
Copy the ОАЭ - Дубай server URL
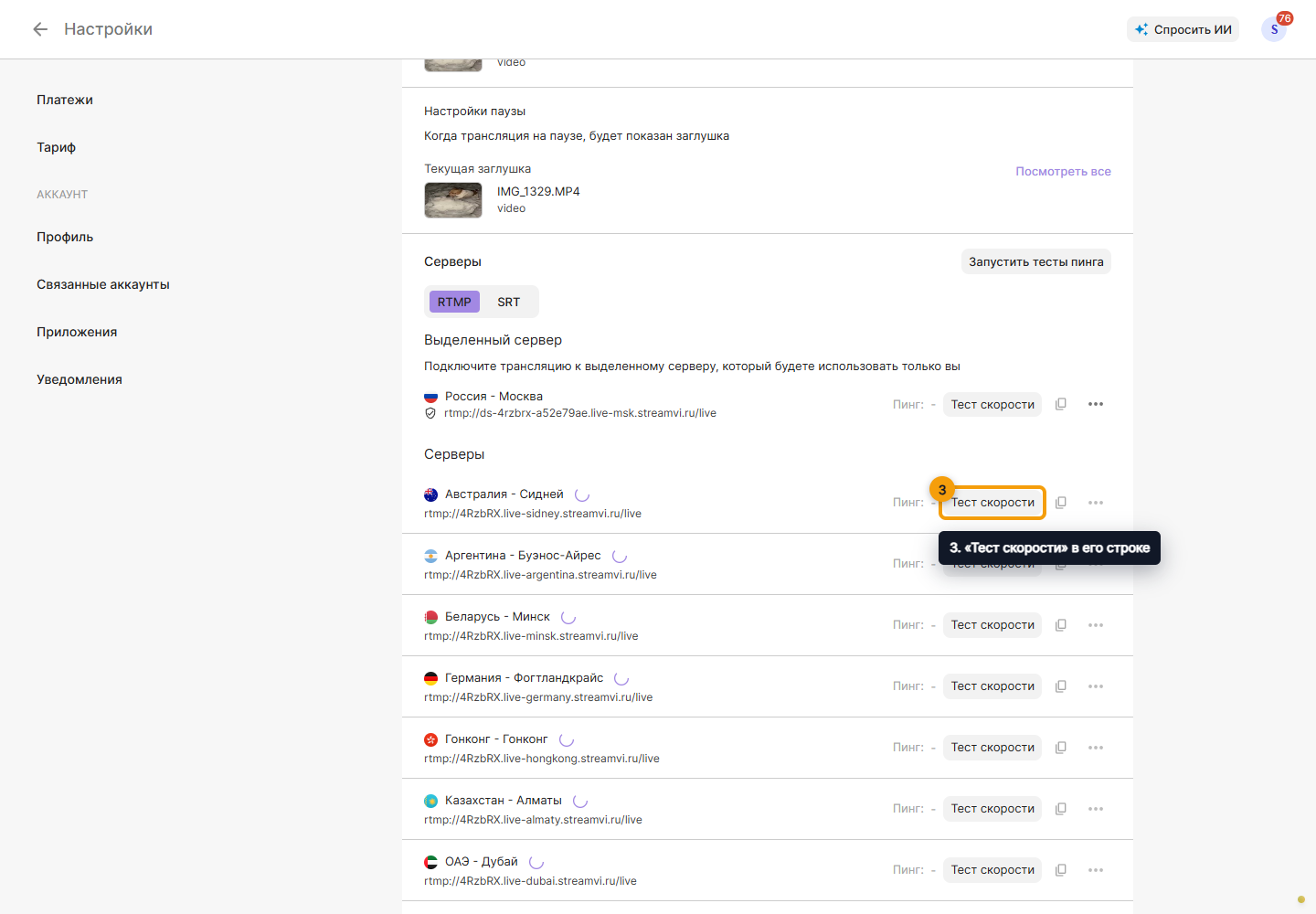click(1061, 870)
